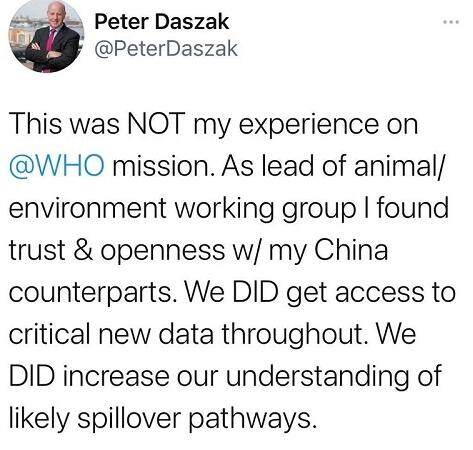Screen dimensions: 473x450
Task: Visit the @PeterDaszak handle
Action: (166, 49)
